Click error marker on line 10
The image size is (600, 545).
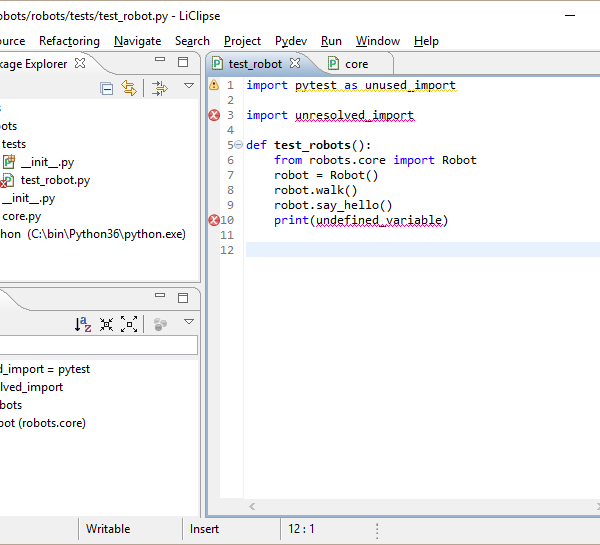click(x=214, y=220)
